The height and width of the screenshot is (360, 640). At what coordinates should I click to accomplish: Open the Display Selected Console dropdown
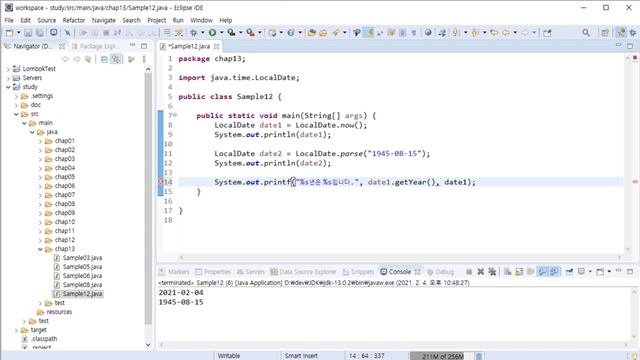(x=590, y=272)
